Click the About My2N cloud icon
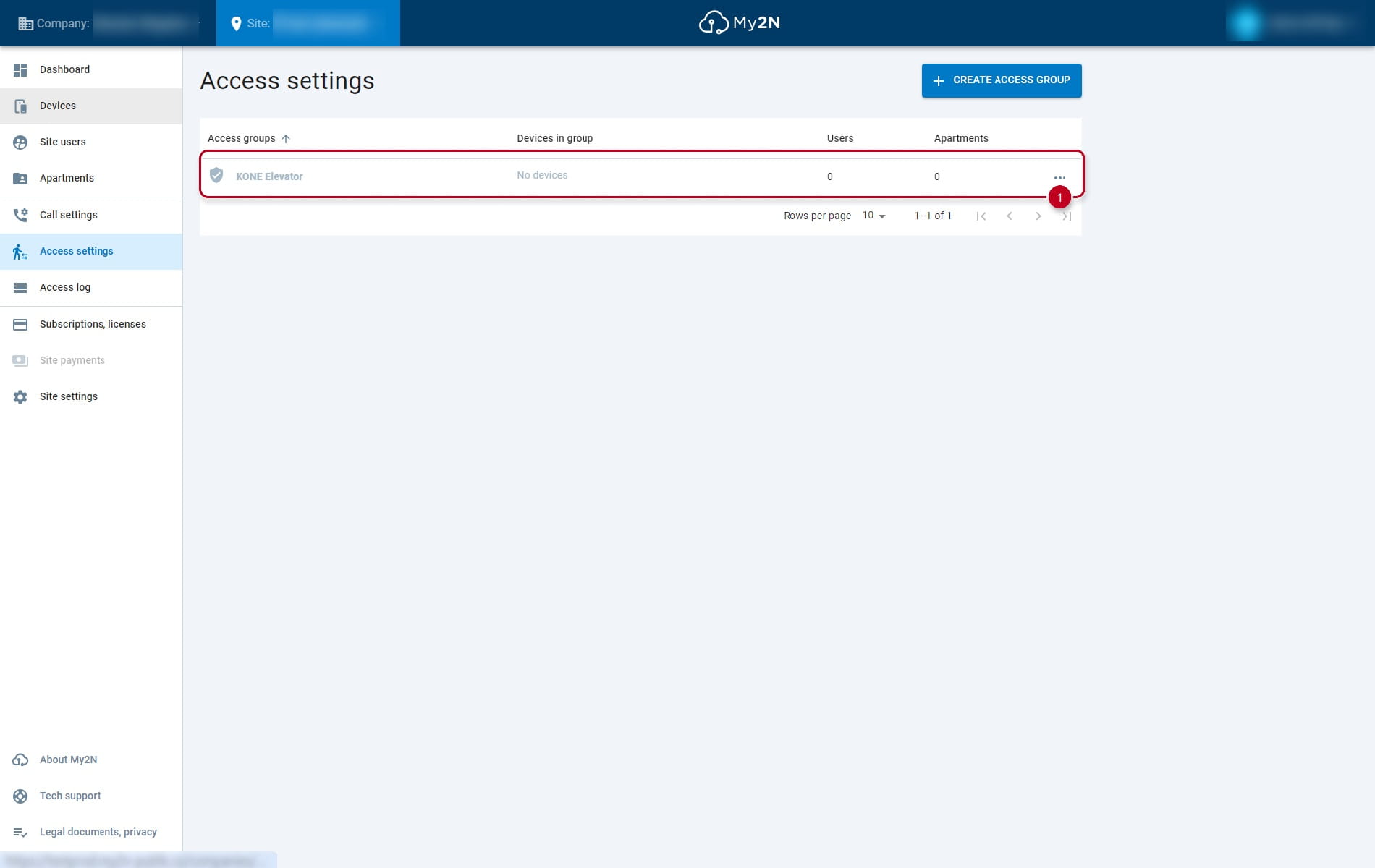The width and height of the screenshot is (1375, 868). tap(20, 759)
